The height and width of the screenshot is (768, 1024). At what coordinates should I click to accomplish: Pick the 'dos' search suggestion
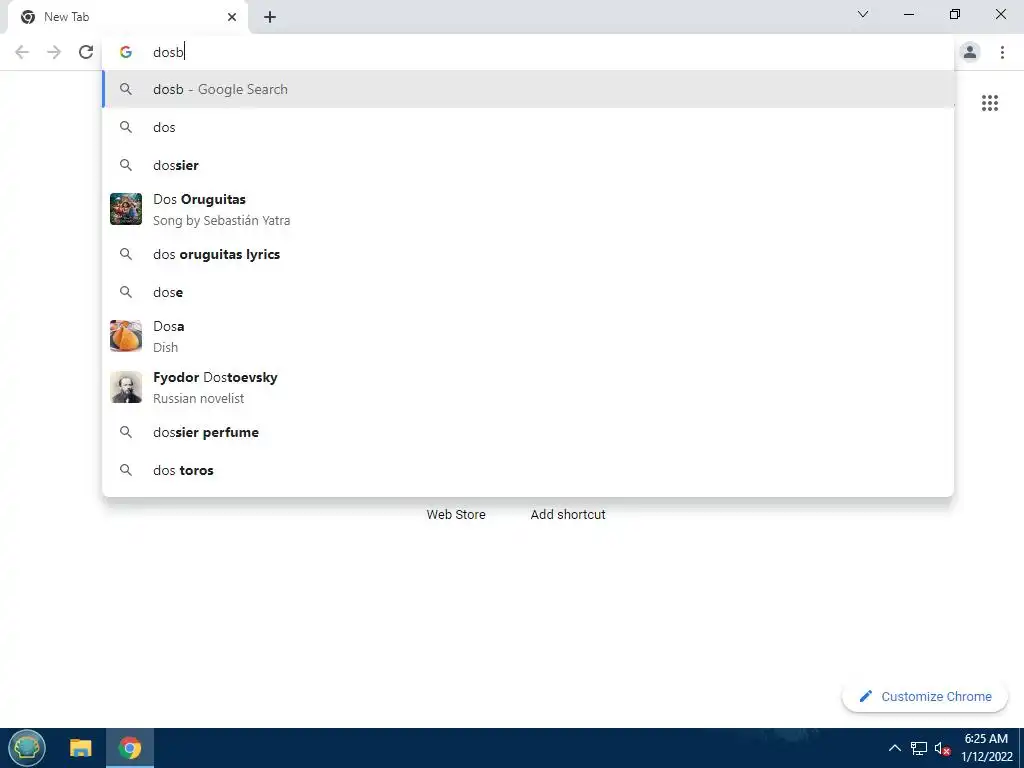(x=528, y=127)
